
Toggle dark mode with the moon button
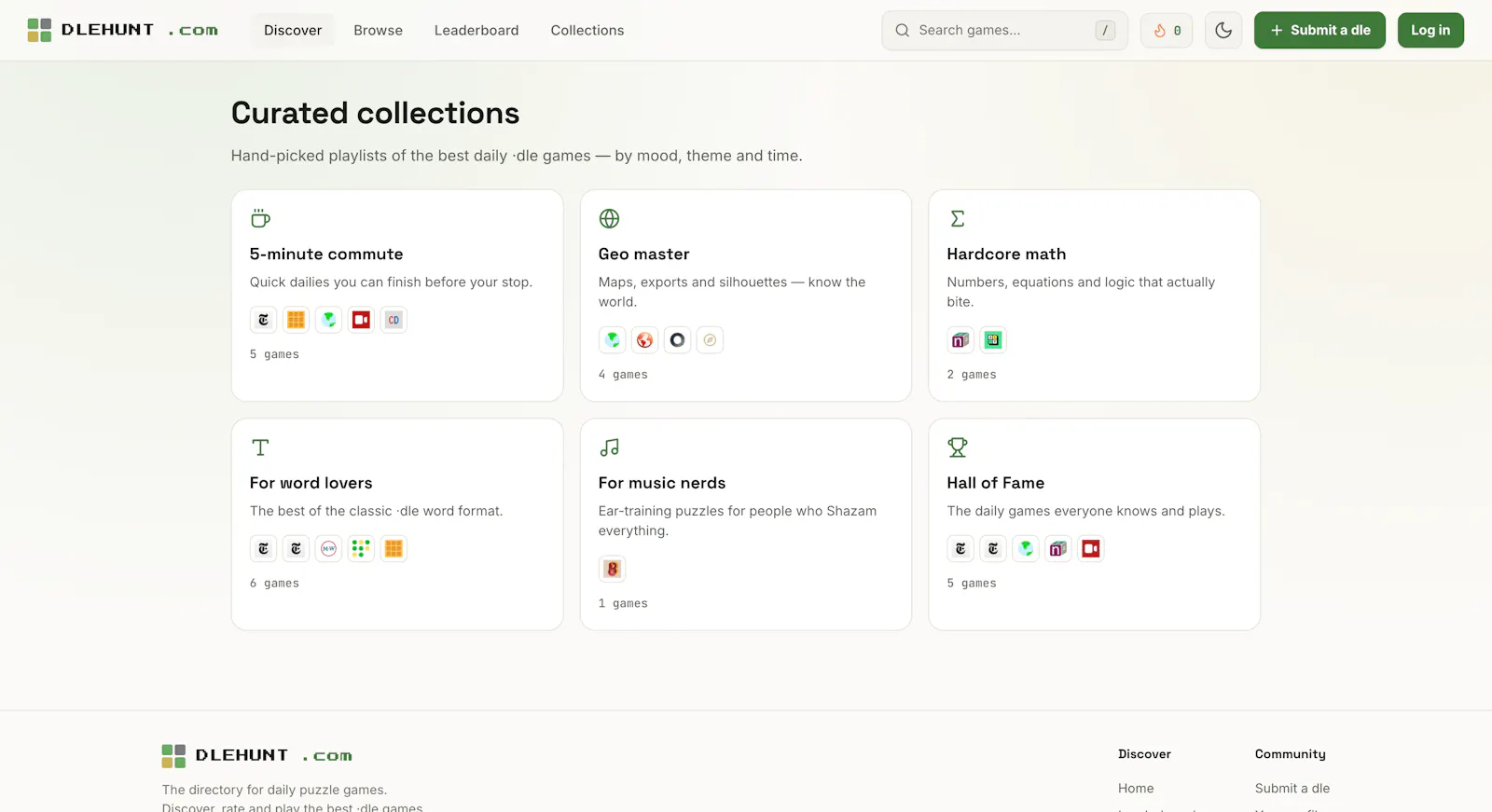pos(1223,31)
